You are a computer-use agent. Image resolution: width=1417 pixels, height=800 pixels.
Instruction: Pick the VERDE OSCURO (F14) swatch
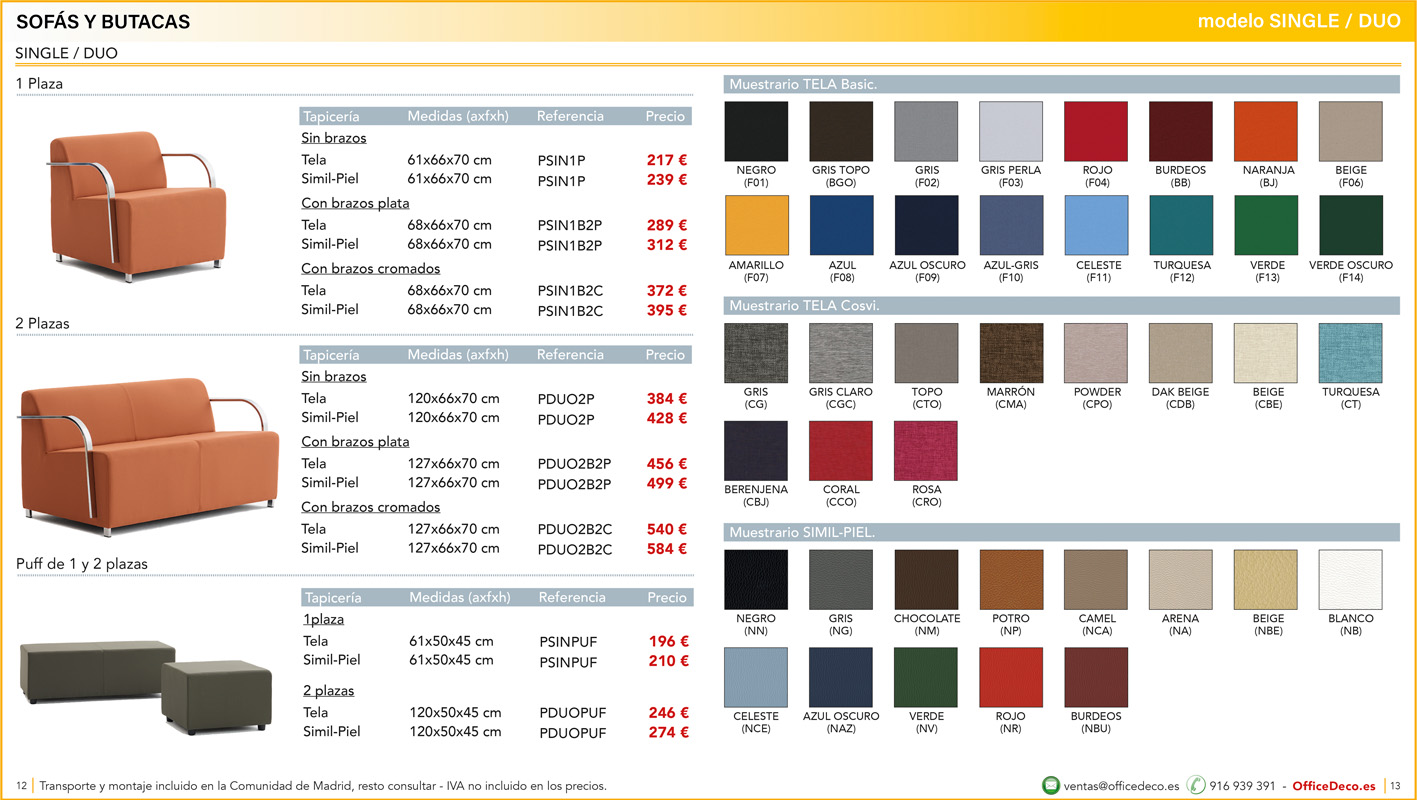point(1351,225)
